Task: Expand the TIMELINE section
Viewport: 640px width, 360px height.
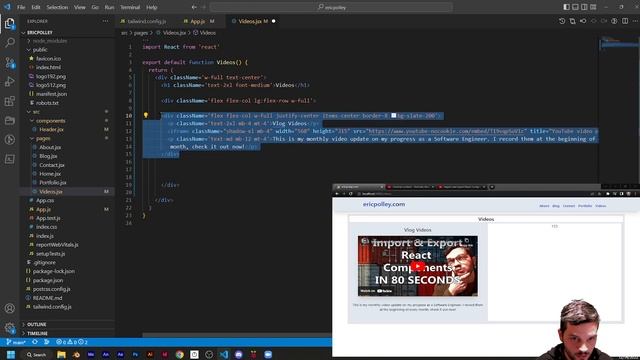Action: pos(67,333)
